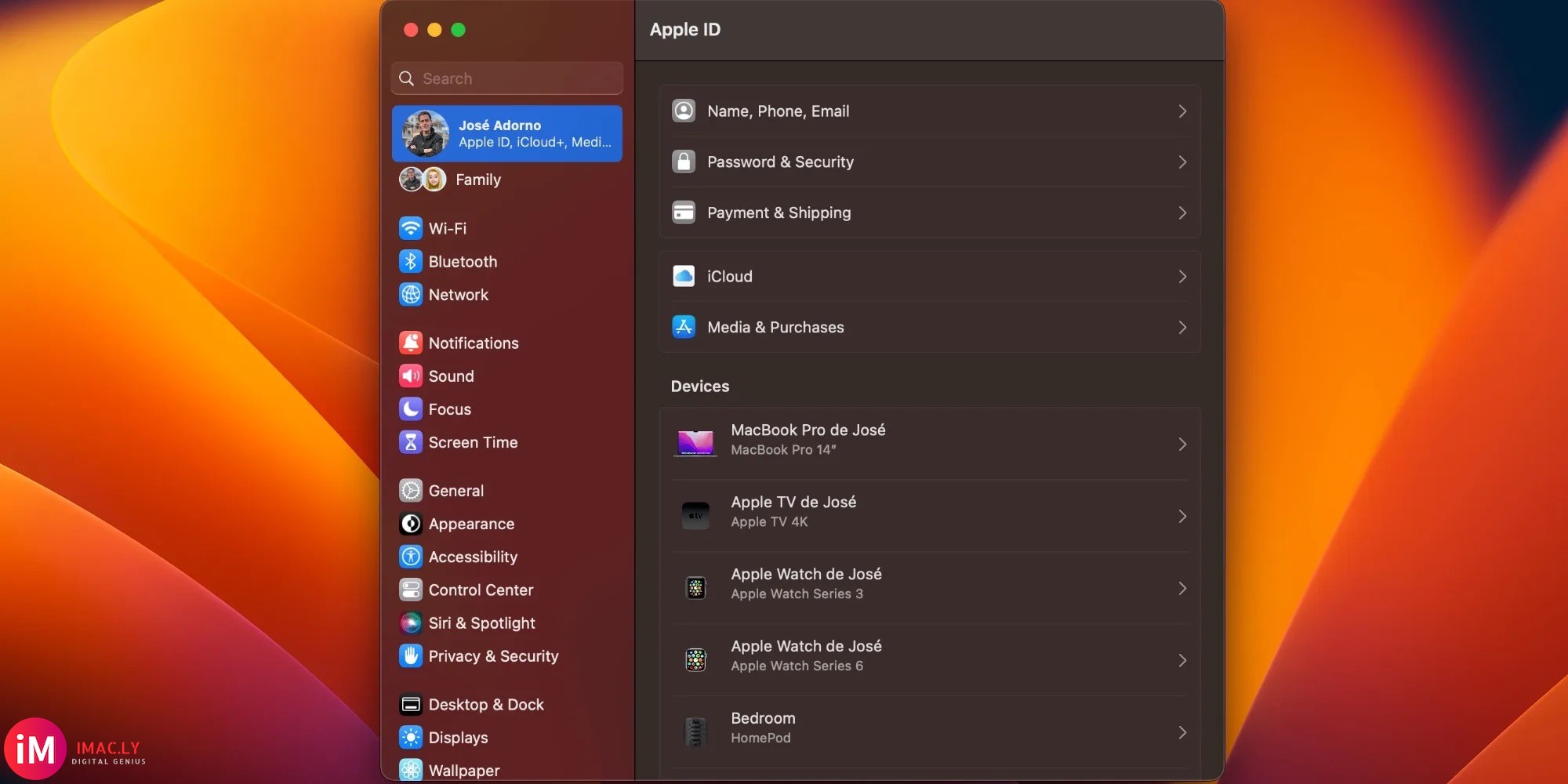Open Apple TV de José chevron

[x=1182, y=517]
